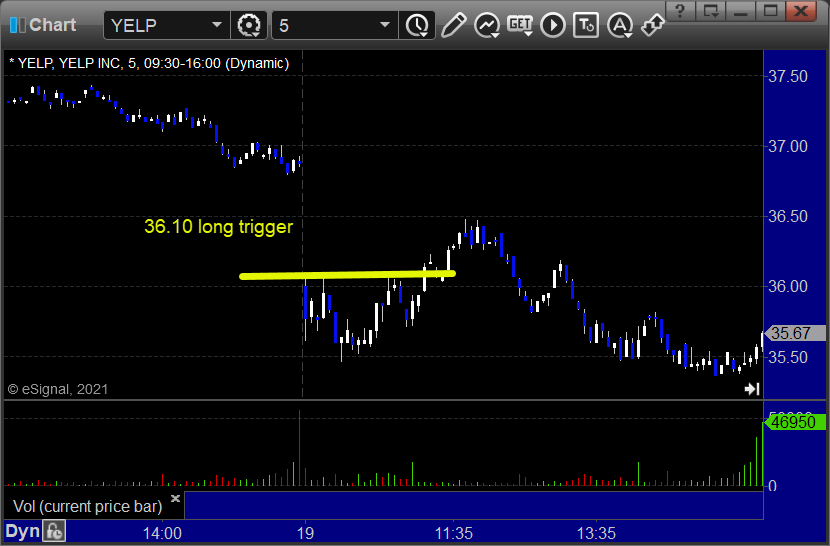Click the 0 volume axis label
830x546 pixels.
772,486
